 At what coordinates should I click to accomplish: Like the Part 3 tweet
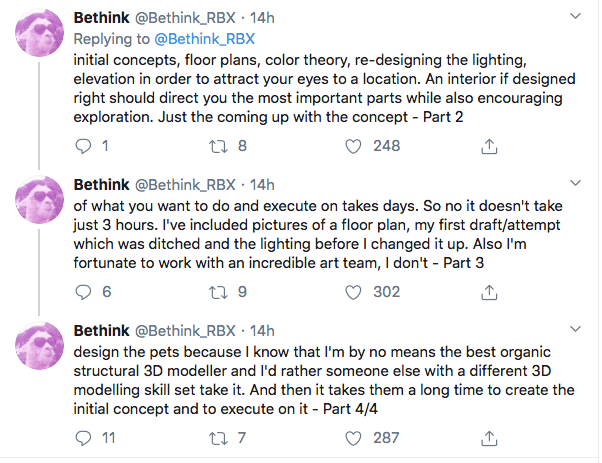(x=353, y=292)
